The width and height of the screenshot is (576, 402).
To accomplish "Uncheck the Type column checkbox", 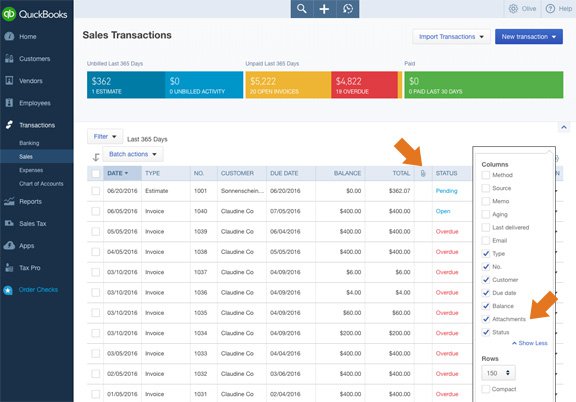I will pos(486,254).
